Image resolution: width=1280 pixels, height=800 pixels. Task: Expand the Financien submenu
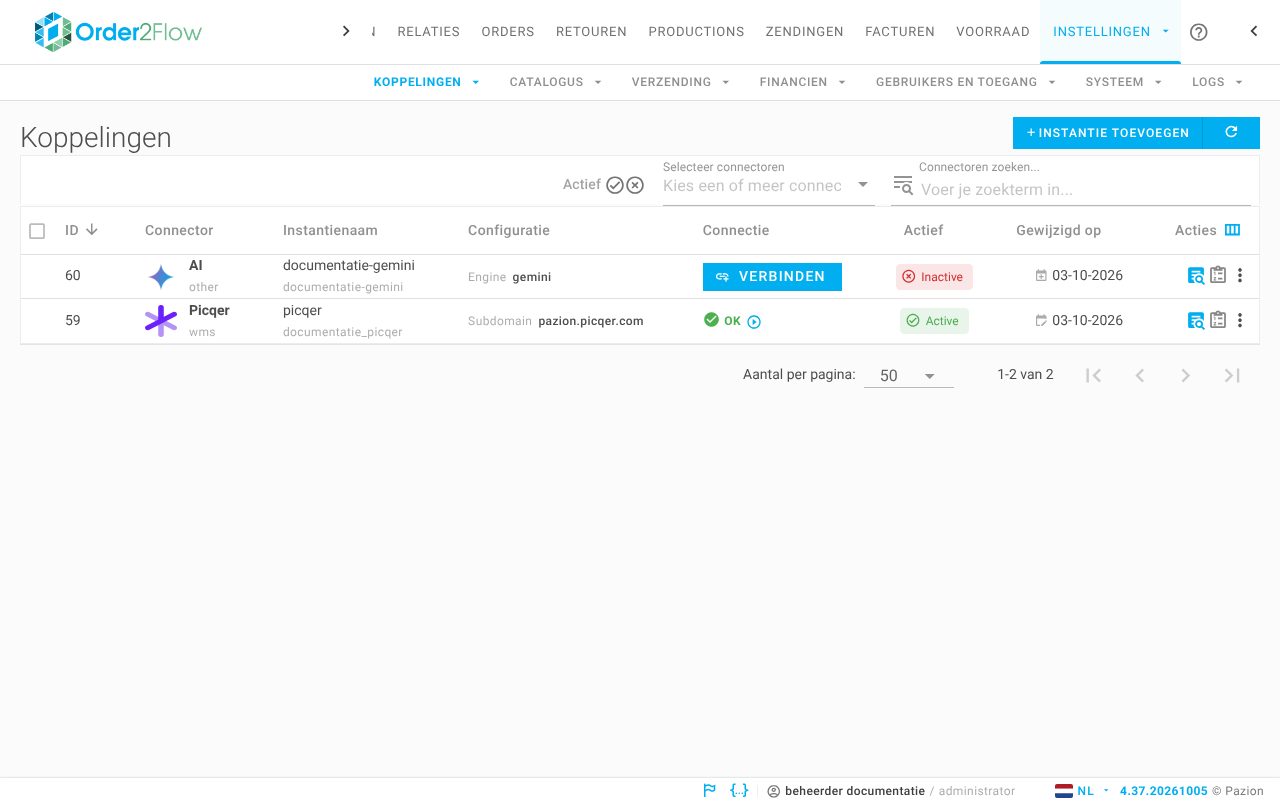click(x=803, y=82)
